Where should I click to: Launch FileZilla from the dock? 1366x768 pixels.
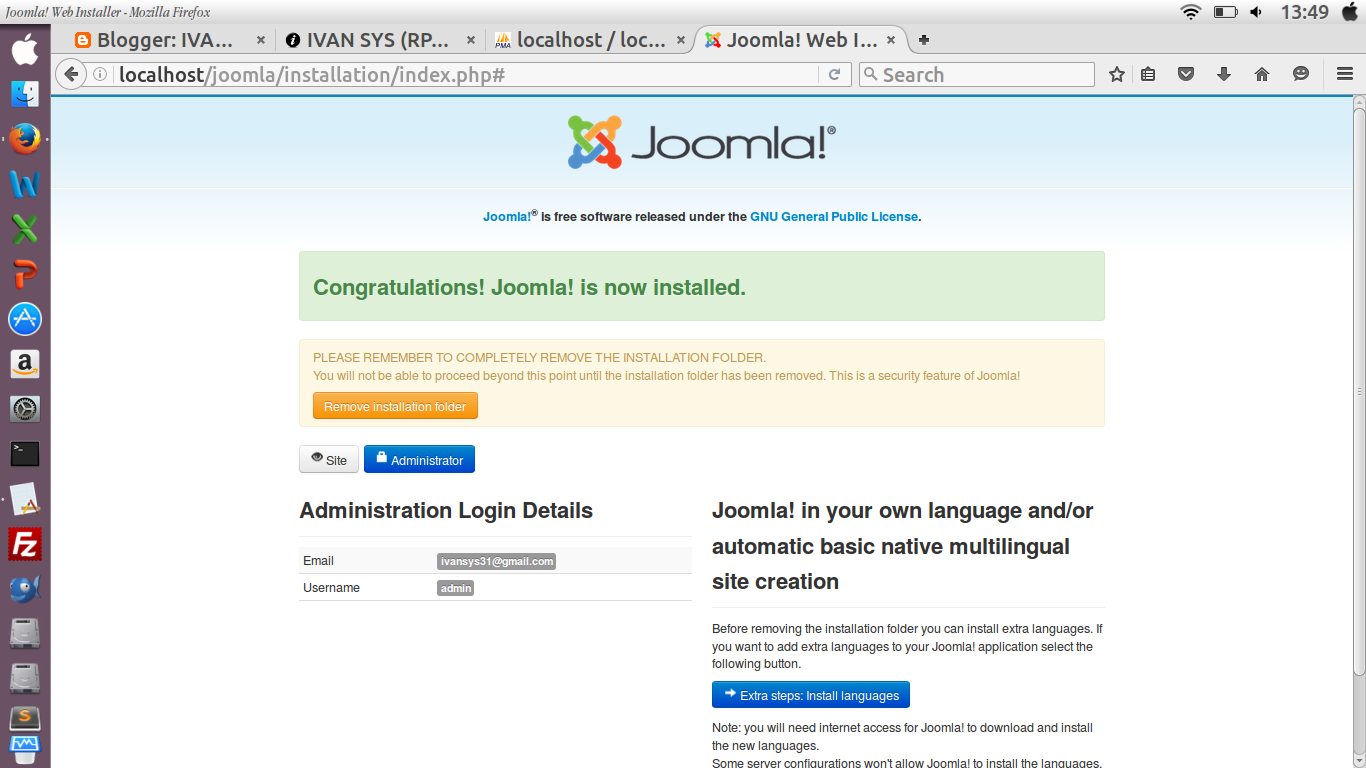[x=25, y=544]
